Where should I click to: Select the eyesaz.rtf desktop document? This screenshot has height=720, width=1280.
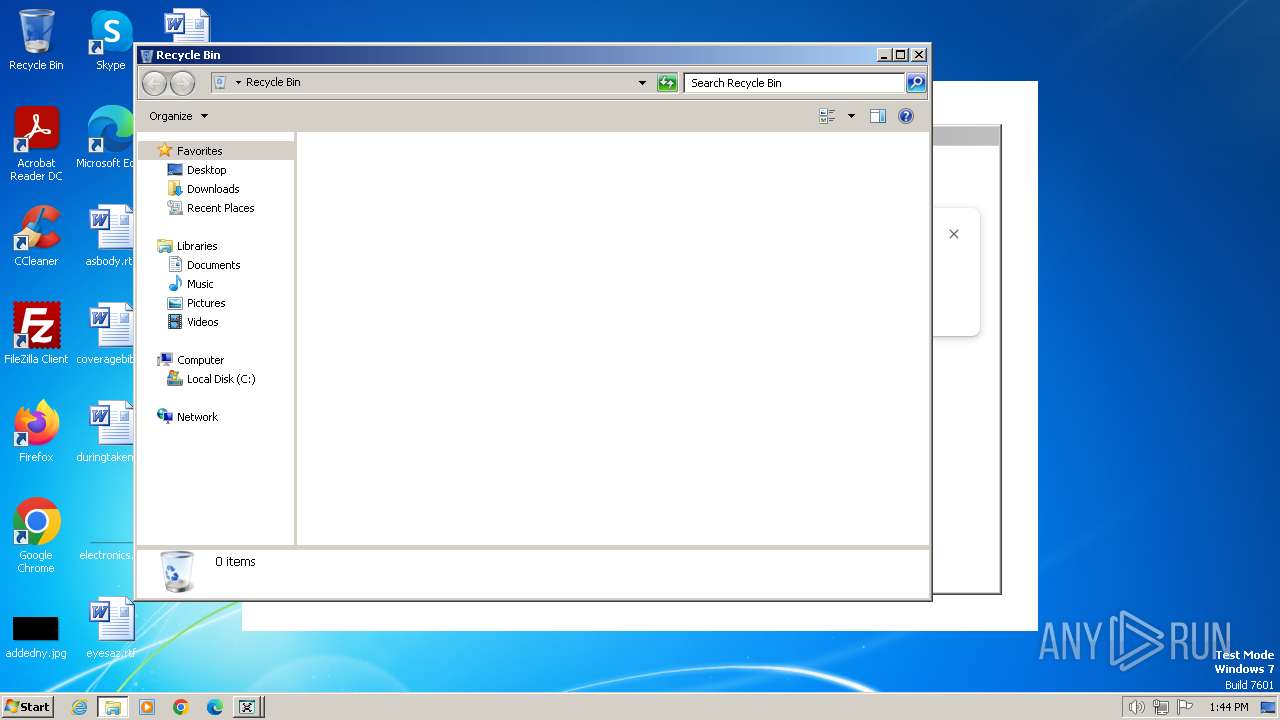point(110,628)
